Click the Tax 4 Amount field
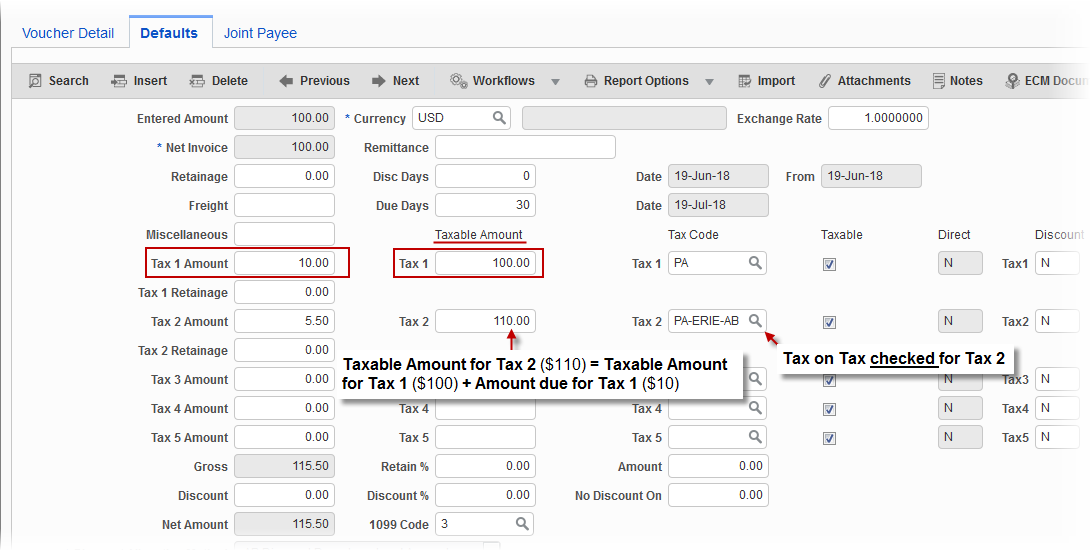The height and width of the screenshot is (551, 1091). point(285,408)
